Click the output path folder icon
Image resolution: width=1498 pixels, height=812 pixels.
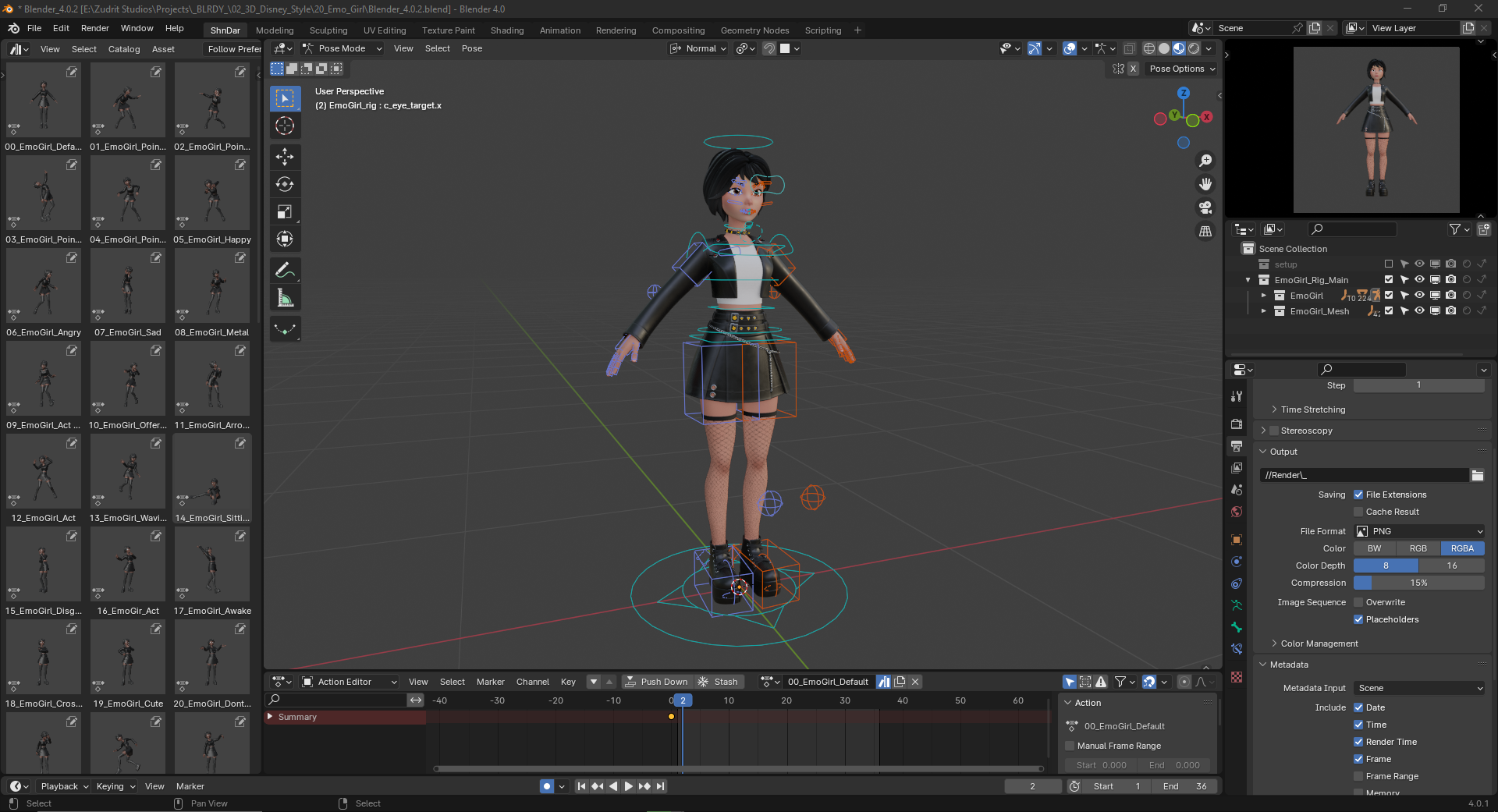point(1477,475)
